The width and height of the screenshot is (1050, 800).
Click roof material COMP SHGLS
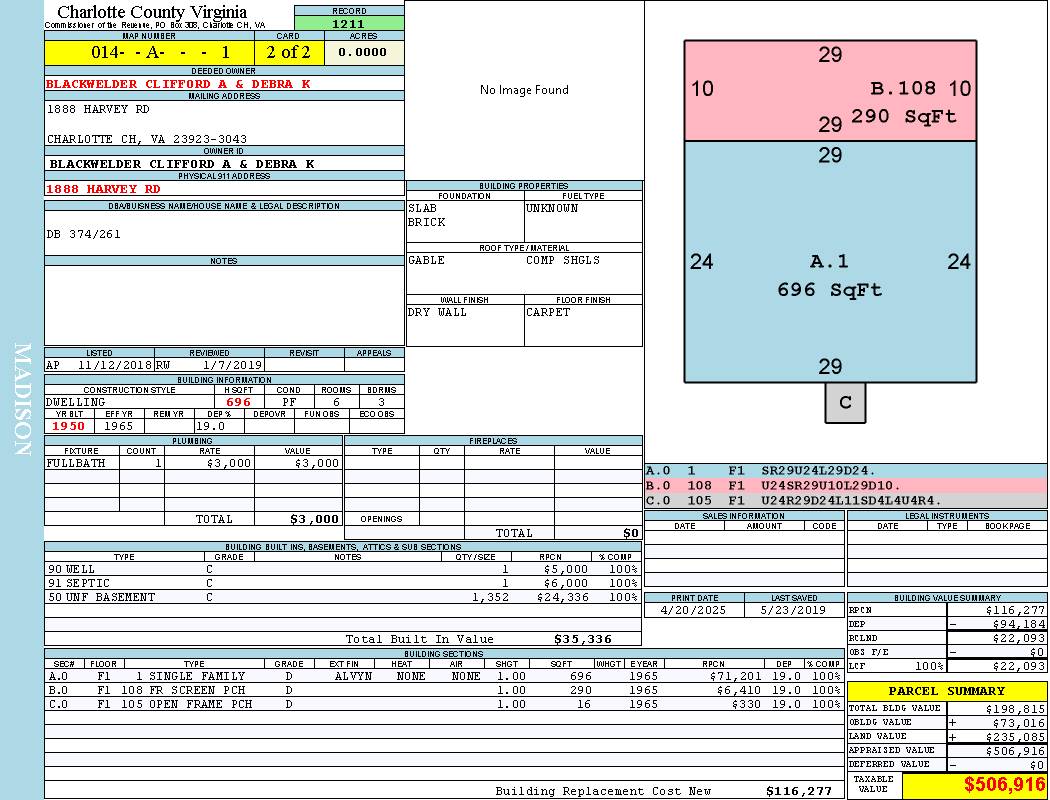[562, 260]
